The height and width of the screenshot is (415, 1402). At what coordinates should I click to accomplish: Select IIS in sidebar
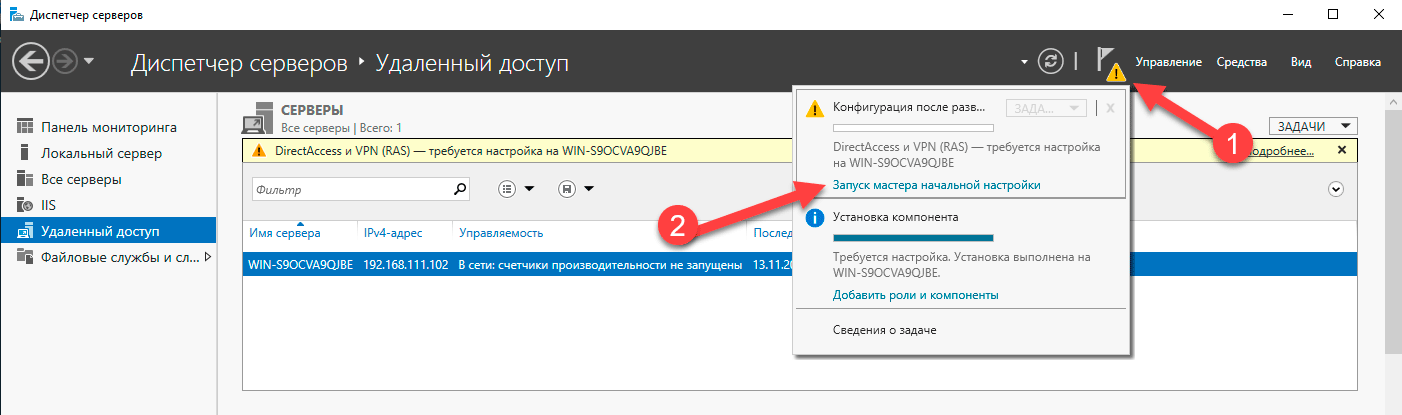50,205
